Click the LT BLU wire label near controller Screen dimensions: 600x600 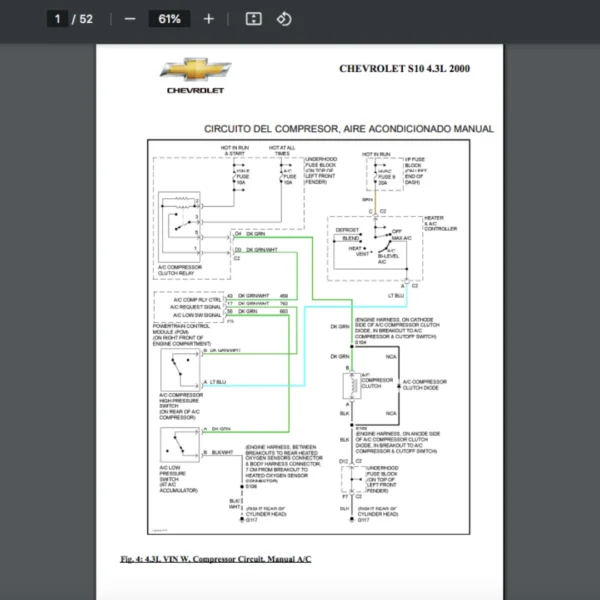(396, 296)
